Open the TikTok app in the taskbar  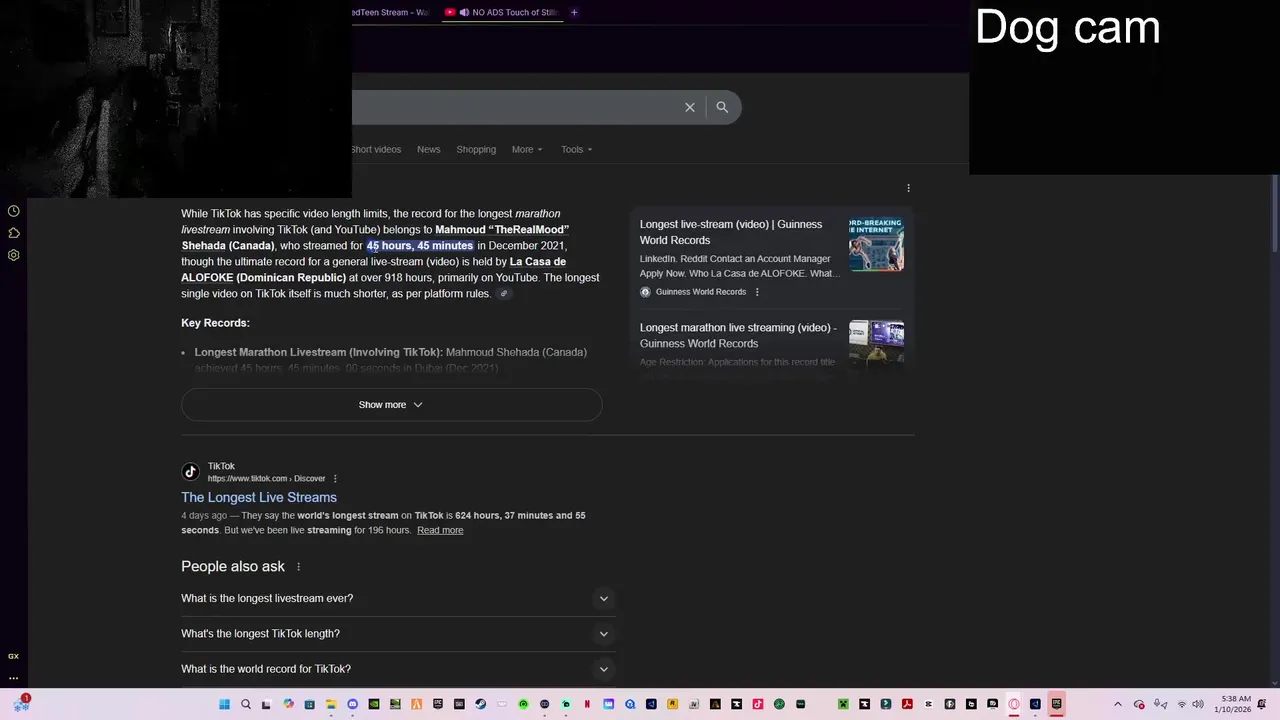[758, 704]
